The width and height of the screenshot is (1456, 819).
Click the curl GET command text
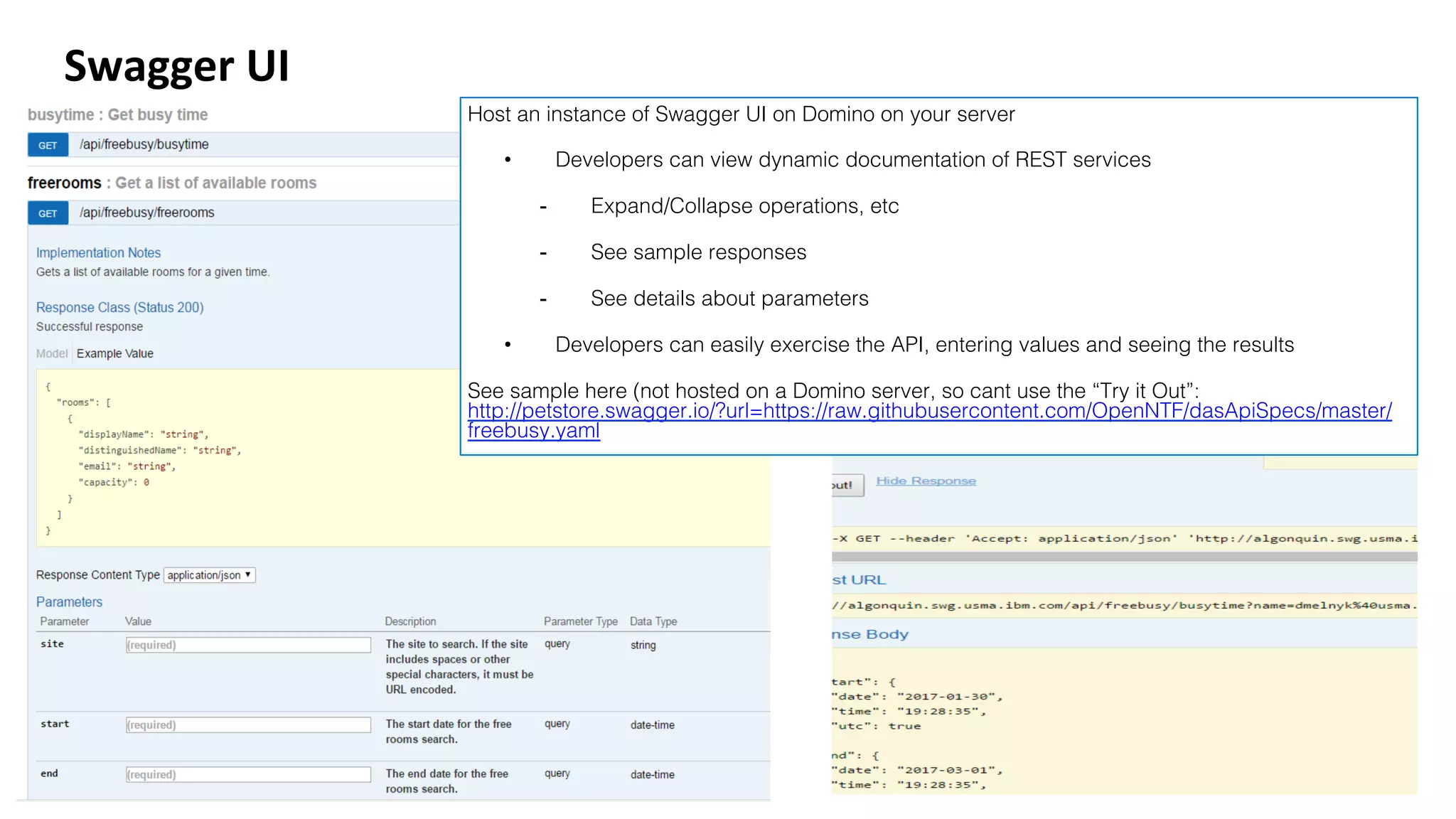pos(1124,538)
